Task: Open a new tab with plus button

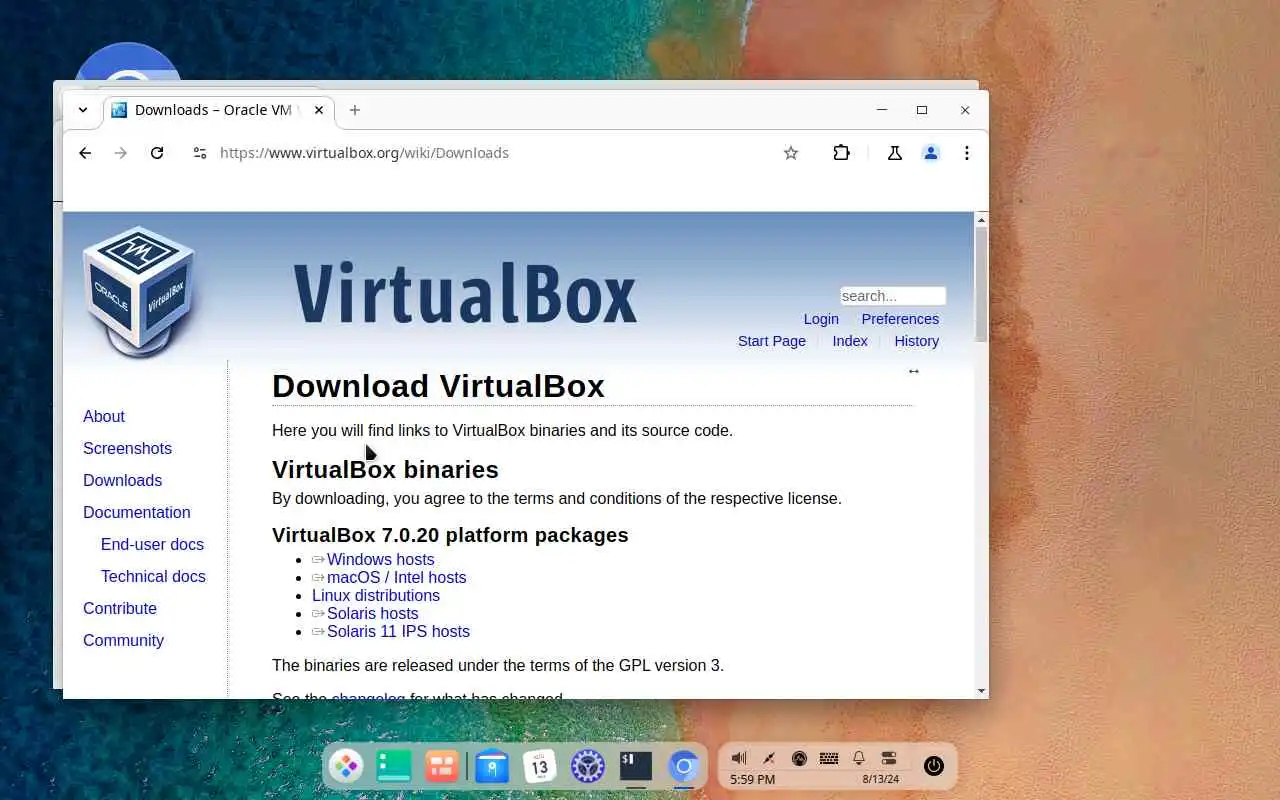Action: pos(355,110)
